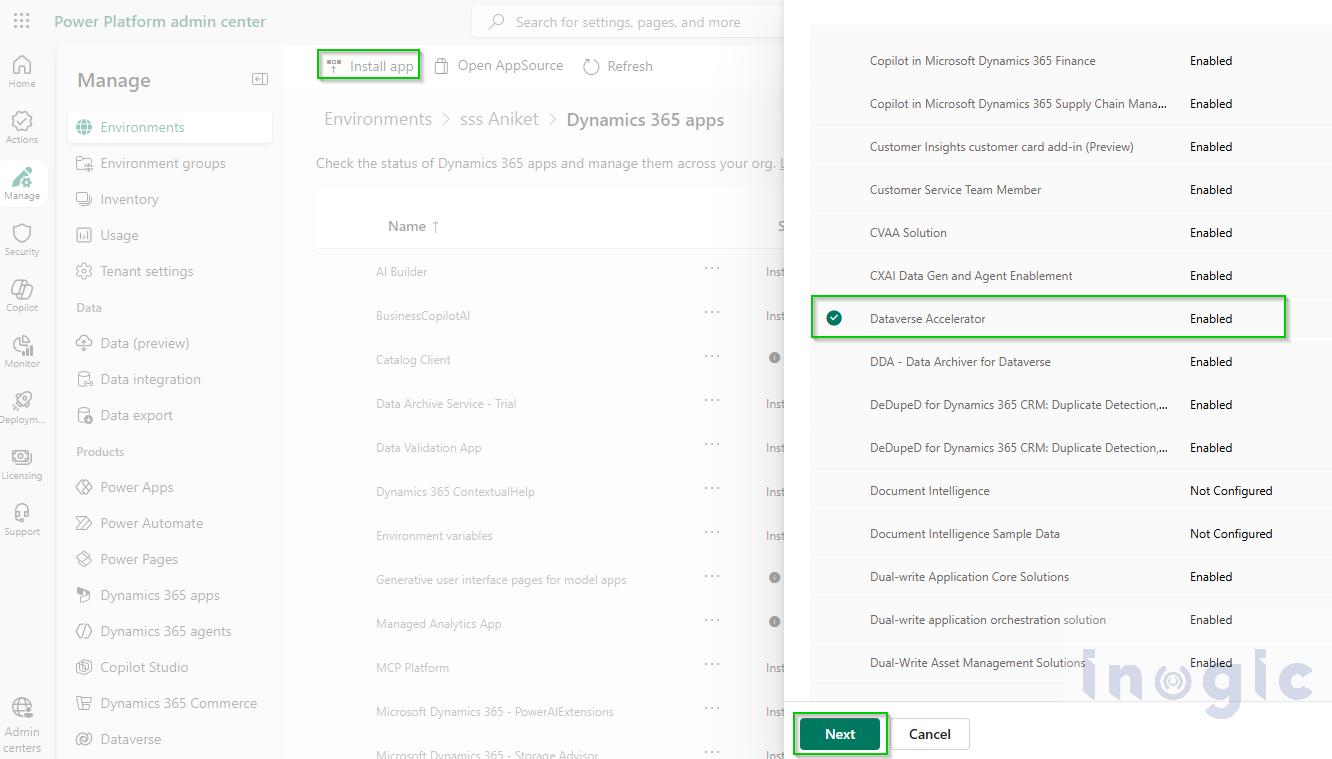
Task: Open more options for Dynamics 365 ContextualHelp
Action: 712,489
